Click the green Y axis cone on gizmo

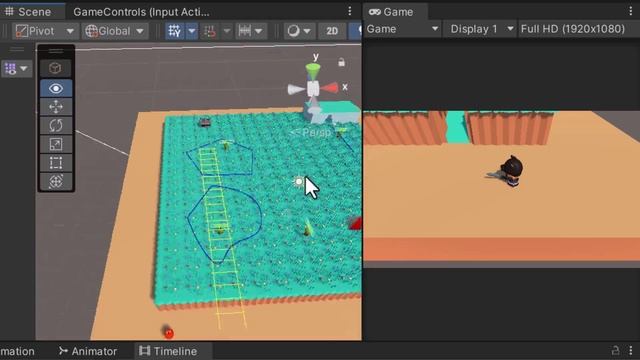tap(313, 71)
